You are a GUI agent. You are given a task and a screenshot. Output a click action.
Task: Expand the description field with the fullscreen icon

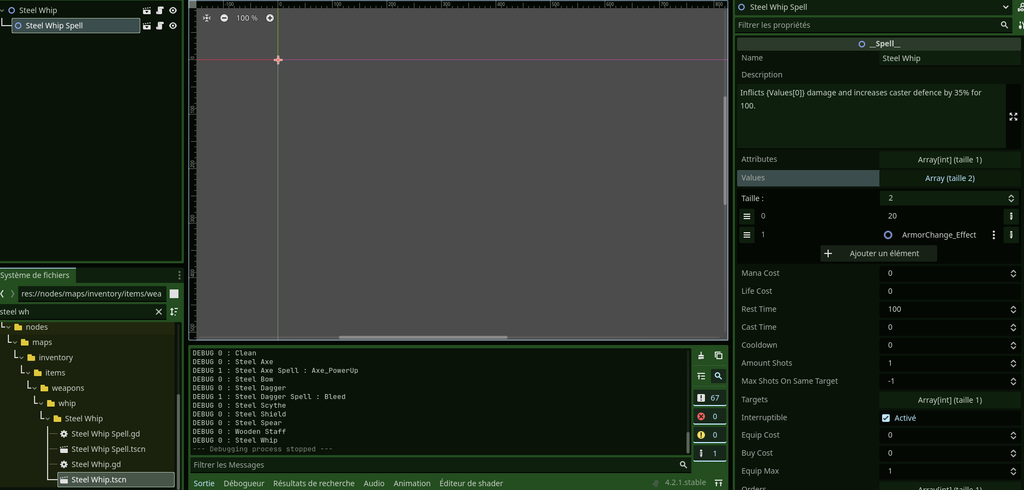tap(1013, 117)
